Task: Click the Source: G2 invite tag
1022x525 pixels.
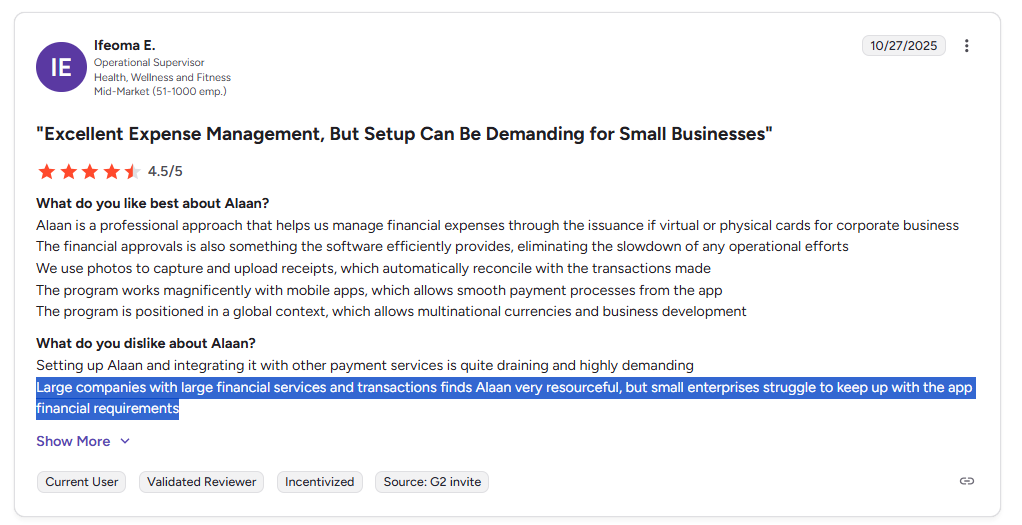Action: (432, 482)
